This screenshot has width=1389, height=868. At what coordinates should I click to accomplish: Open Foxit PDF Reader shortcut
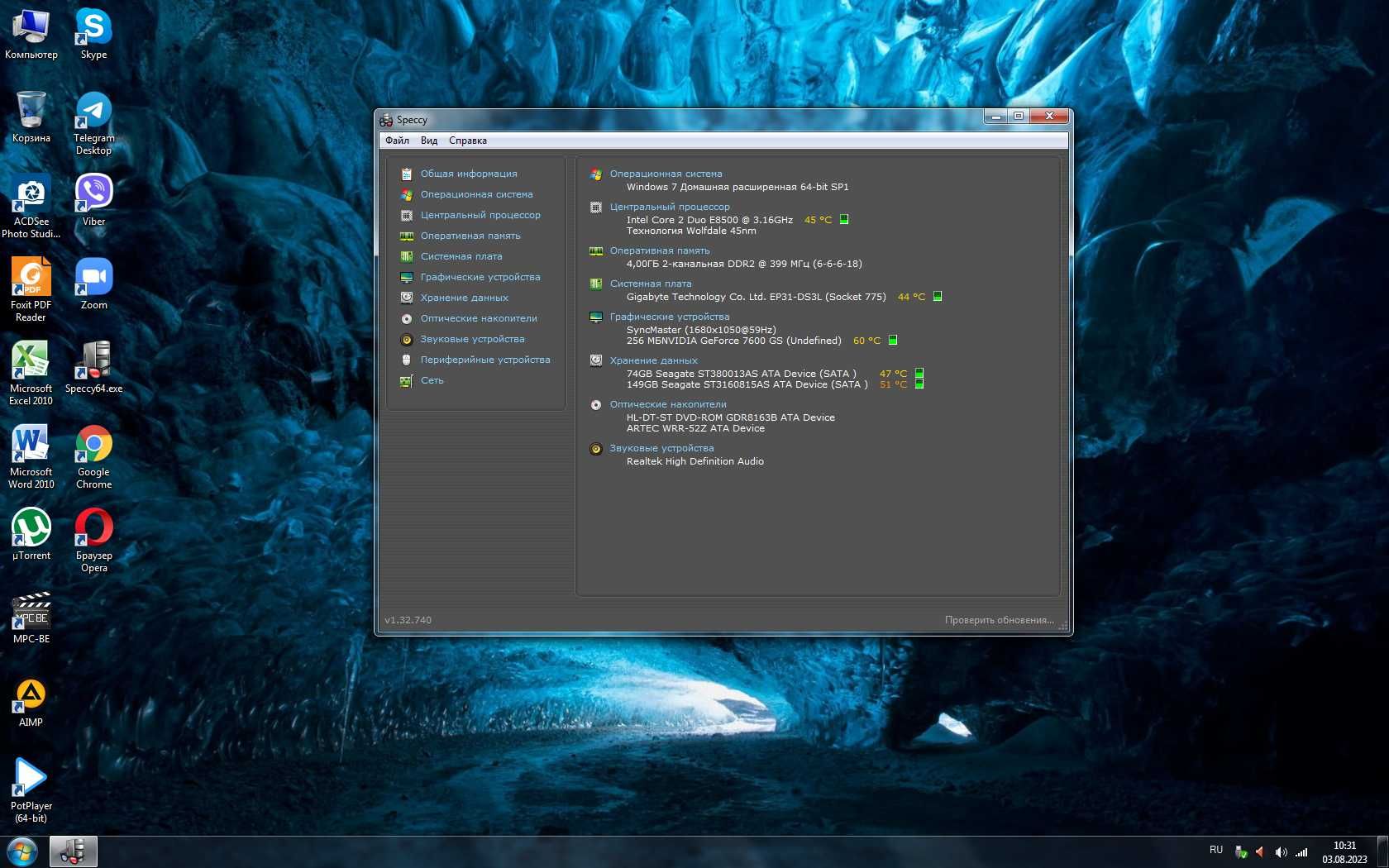coord(31,289)
